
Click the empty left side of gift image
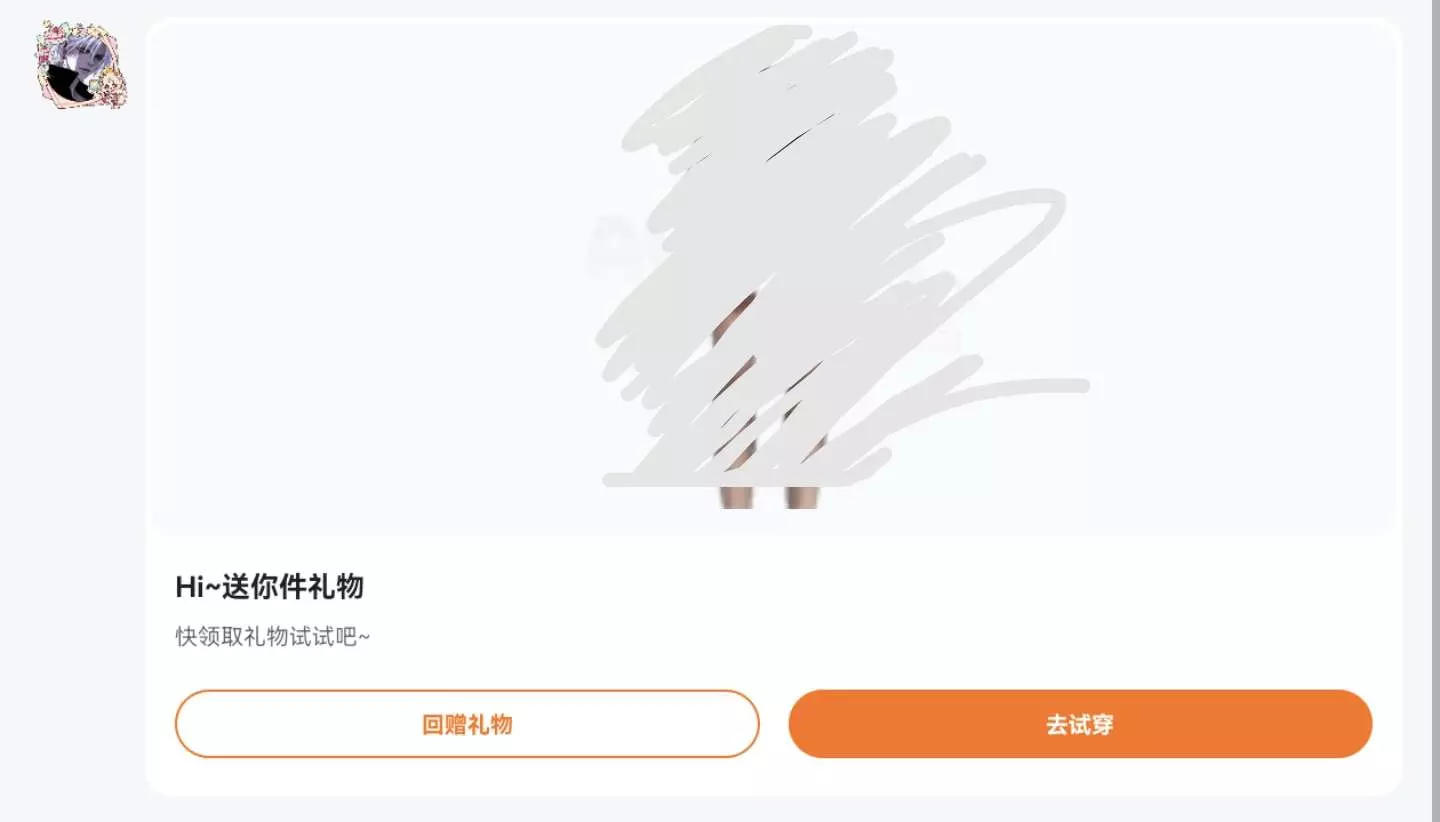click(370, 277)
